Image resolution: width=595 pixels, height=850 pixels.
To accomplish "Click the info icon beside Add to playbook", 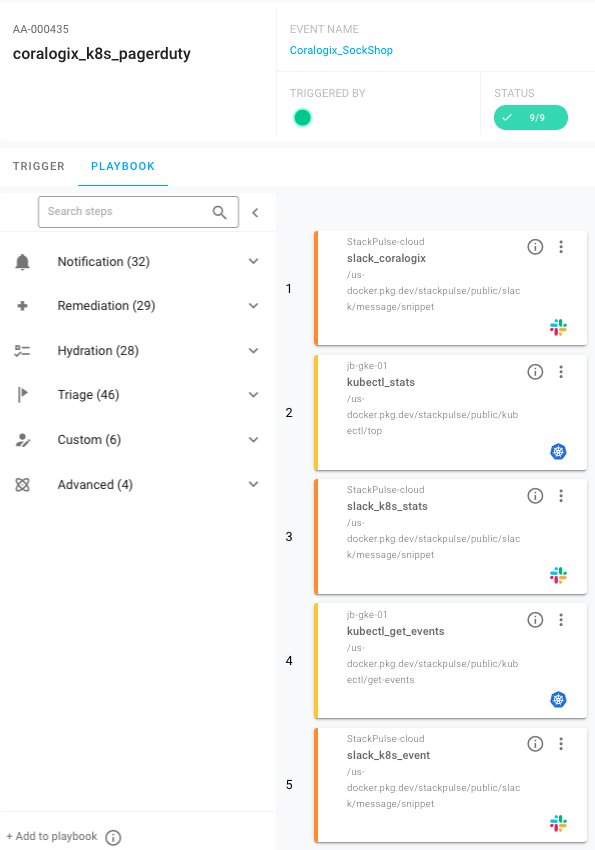I will point(113,838).
